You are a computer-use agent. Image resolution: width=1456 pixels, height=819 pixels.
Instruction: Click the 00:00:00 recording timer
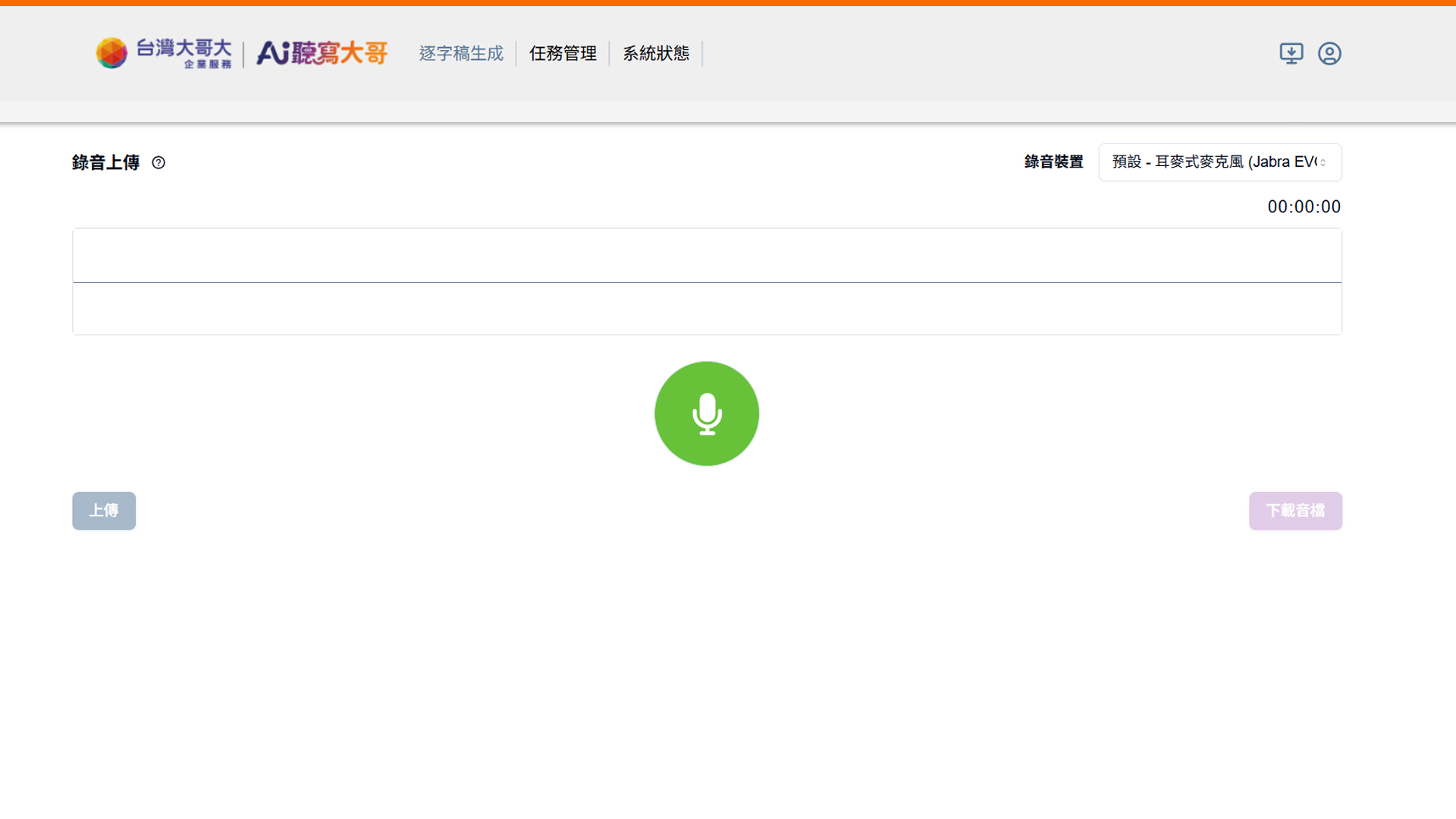point(1304,207)
